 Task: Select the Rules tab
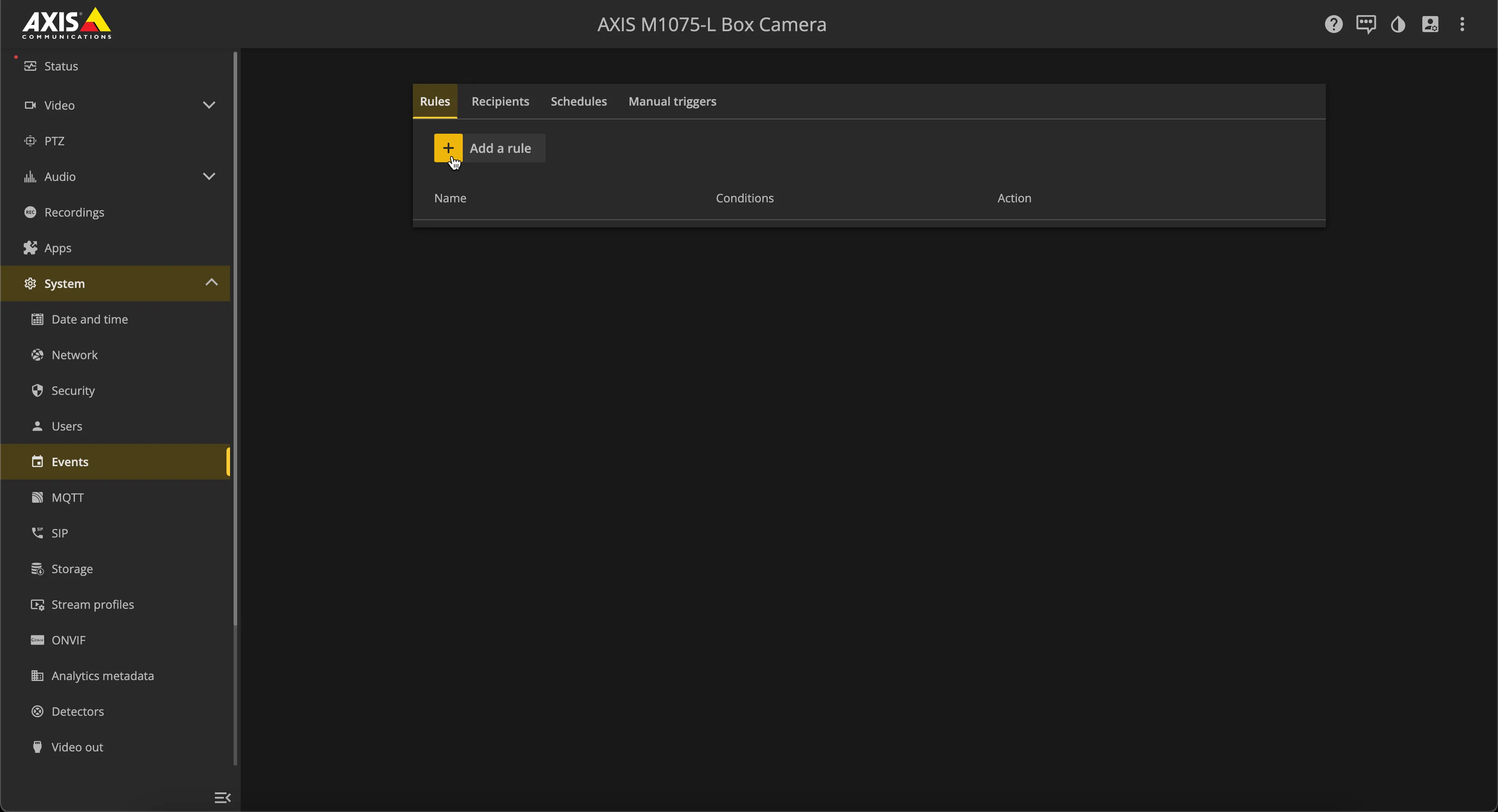pos(435,101)
